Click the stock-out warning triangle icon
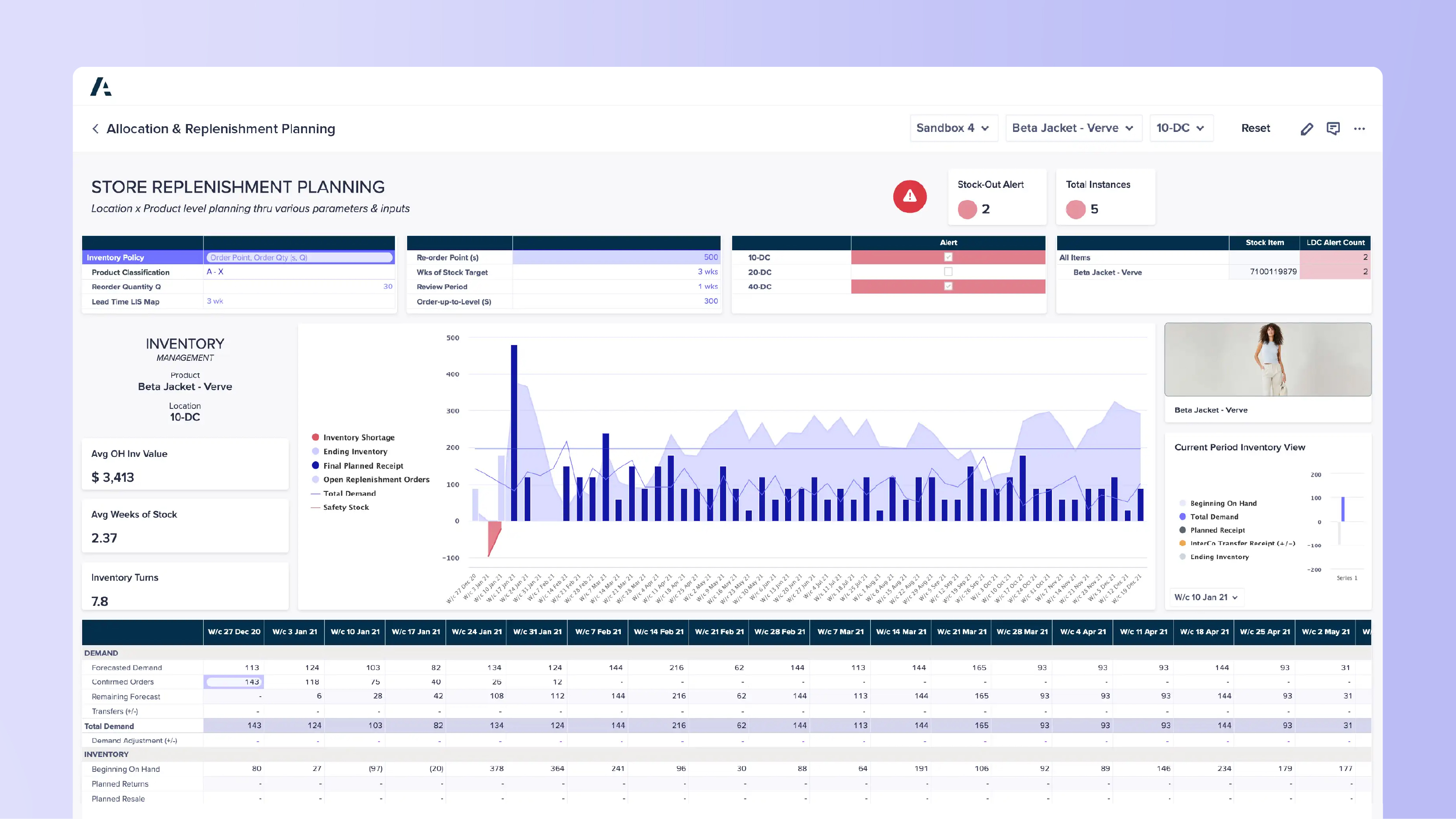This screenshot has height=819, width=1456. point(910,197)
